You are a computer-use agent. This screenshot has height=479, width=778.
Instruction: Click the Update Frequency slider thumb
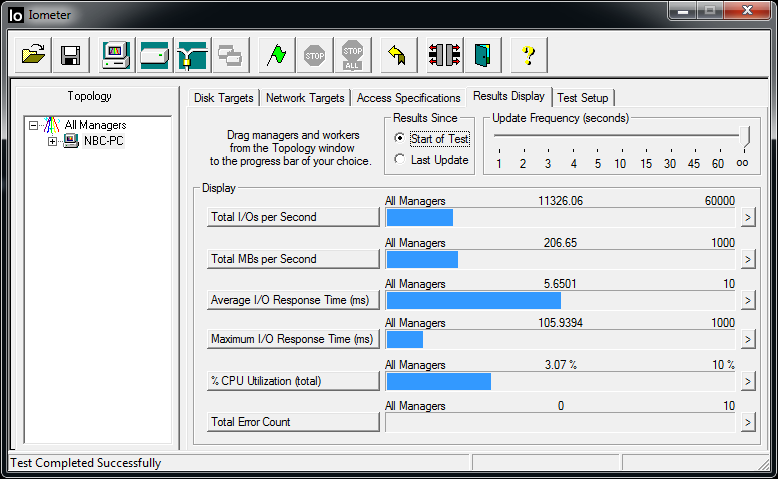point(744,137)
